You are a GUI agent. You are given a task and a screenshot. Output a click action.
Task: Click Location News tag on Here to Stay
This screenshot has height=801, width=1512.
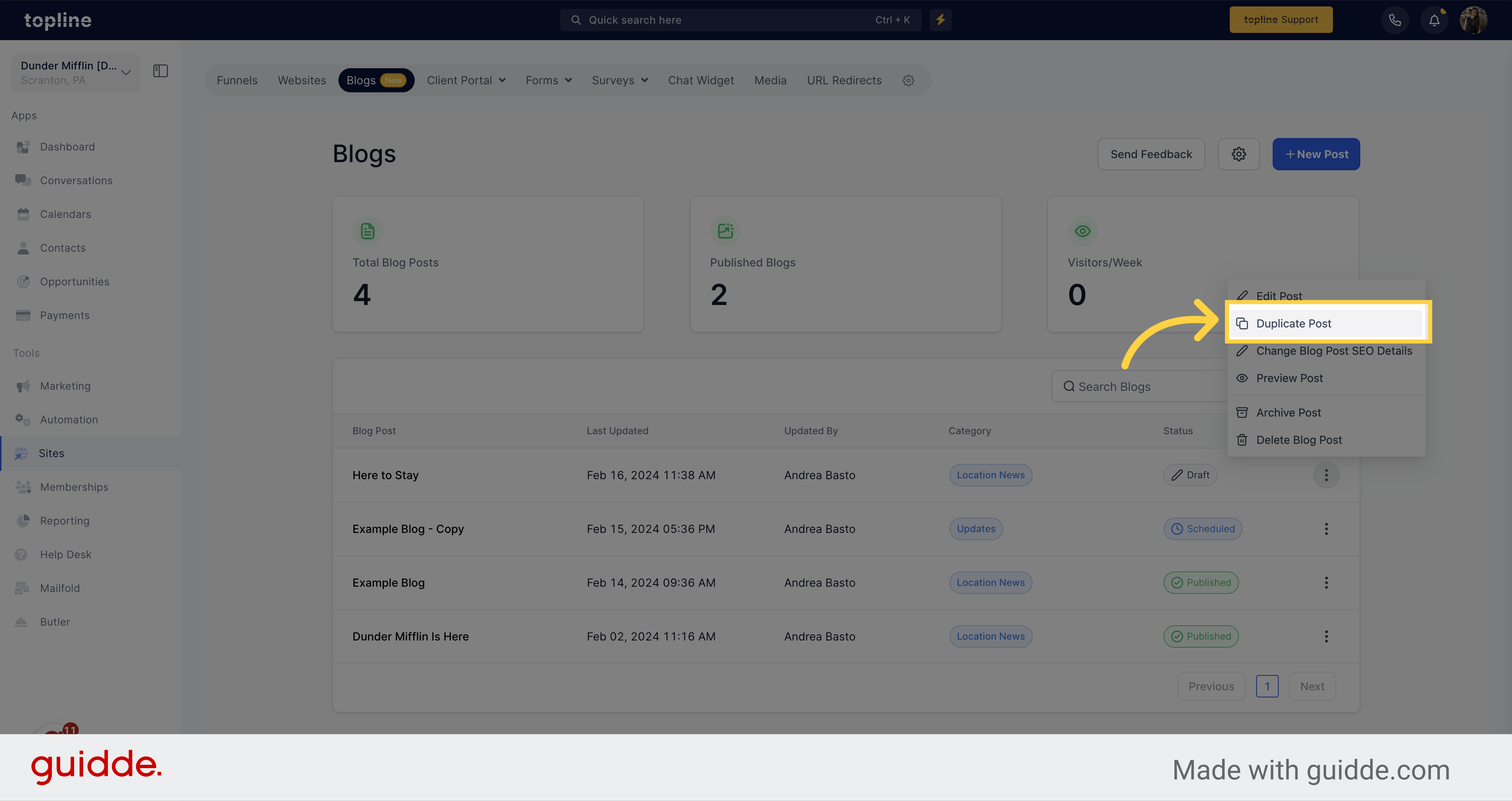point(990,475)
